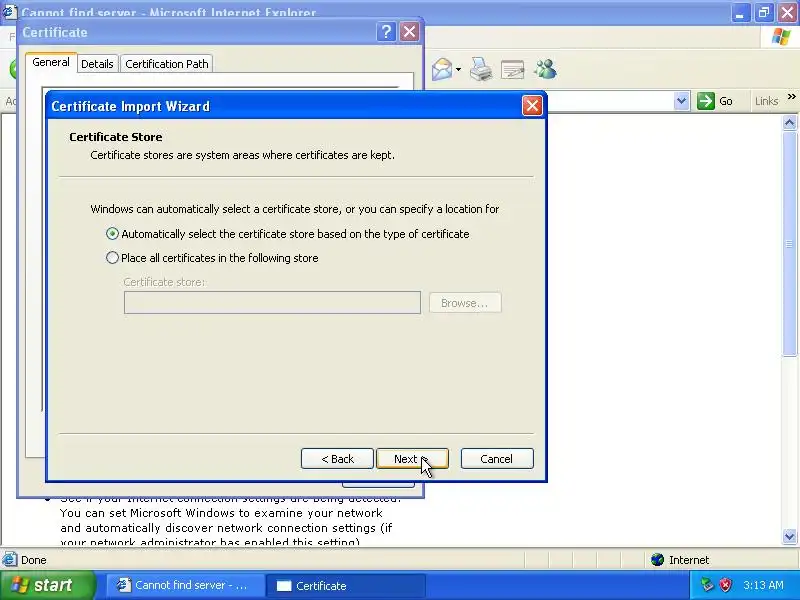Click the Certificate store text field
The height and width of the screenshot is (600, 800).
tap(272, 303)
